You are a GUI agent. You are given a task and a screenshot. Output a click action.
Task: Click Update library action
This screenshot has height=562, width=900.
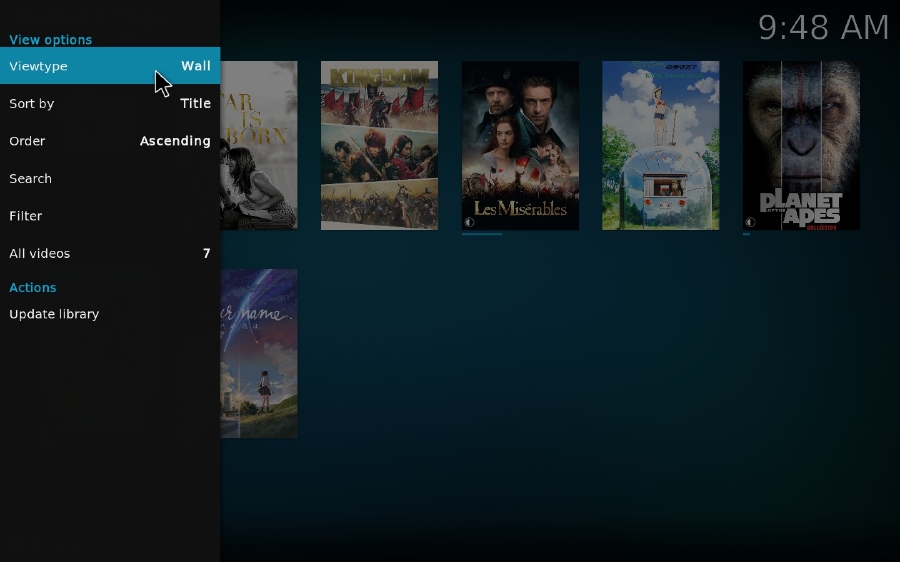[110, 314]
